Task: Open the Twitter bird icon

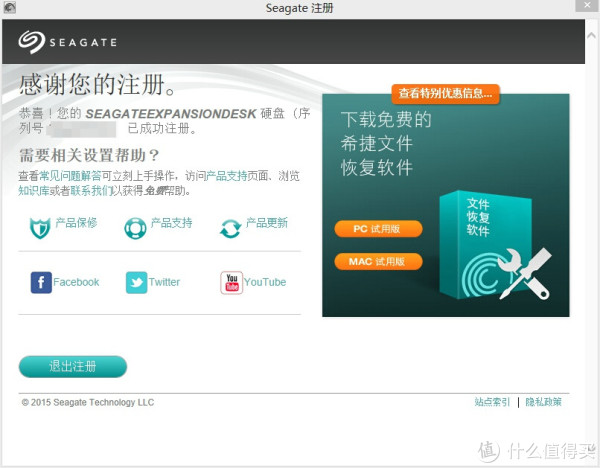Action: click(136, 282)
